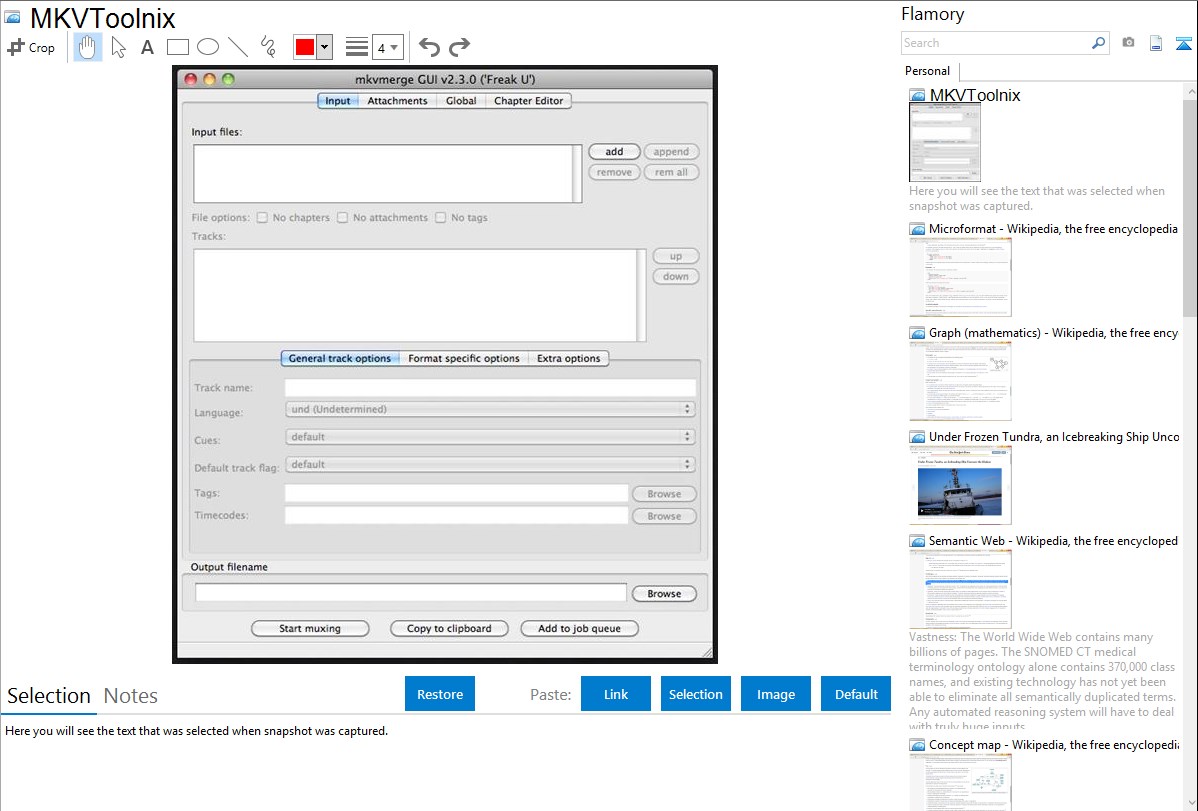Choose the text annotation tool
Screen dimensions: 1198x811
(x=147, y=47)
